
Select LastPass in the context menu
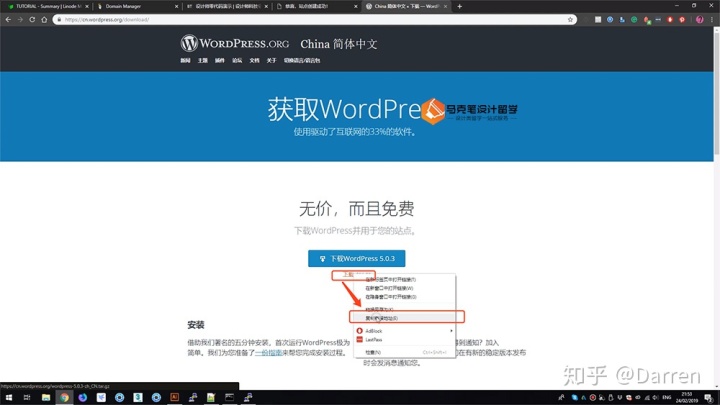click(x=405, y=340)
